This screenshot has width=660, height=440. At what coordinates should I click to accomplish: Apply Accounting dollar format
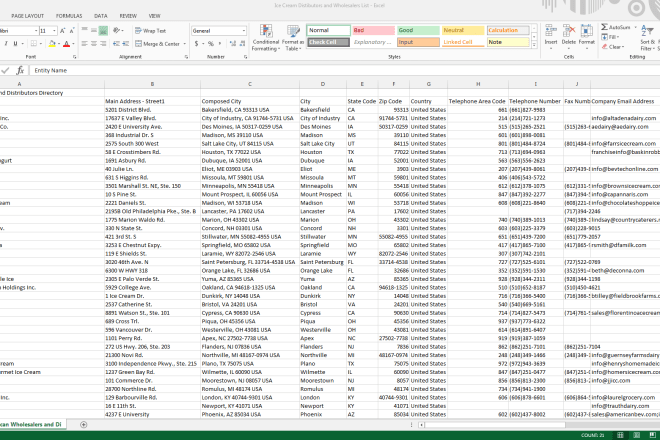[x=196, y=44]
